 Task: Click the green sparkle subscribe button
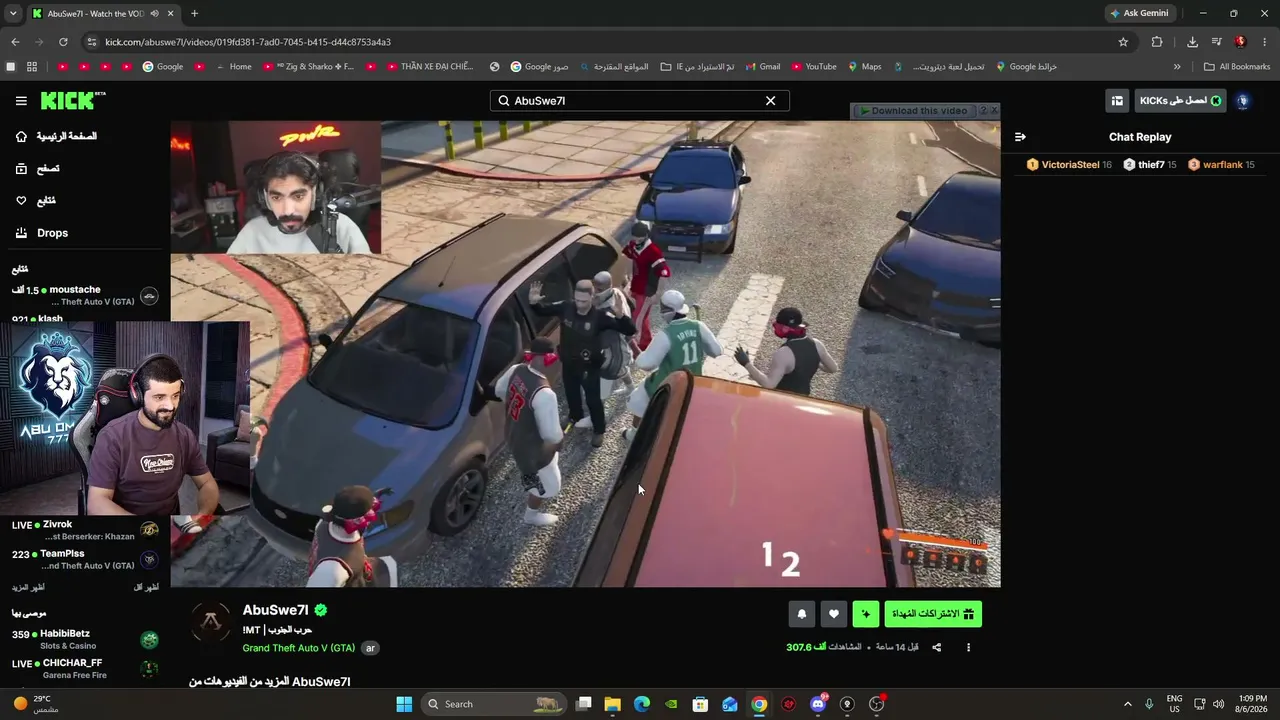click(866, 614)
